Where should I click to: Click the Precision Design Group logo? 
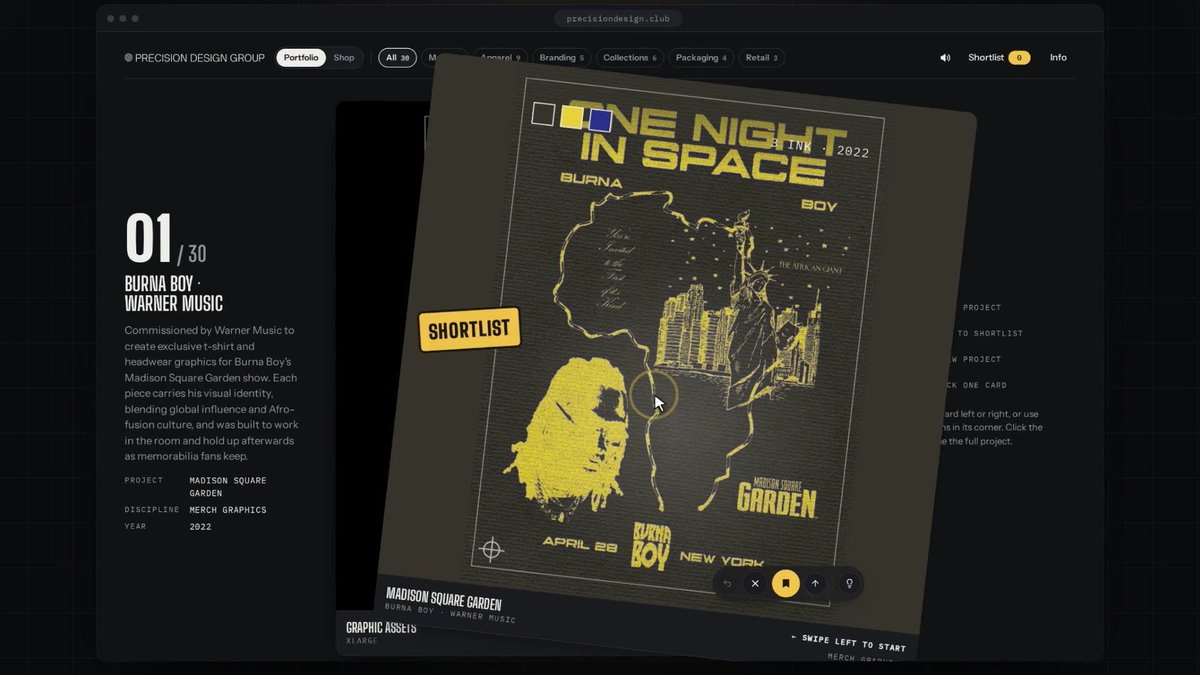194,58
